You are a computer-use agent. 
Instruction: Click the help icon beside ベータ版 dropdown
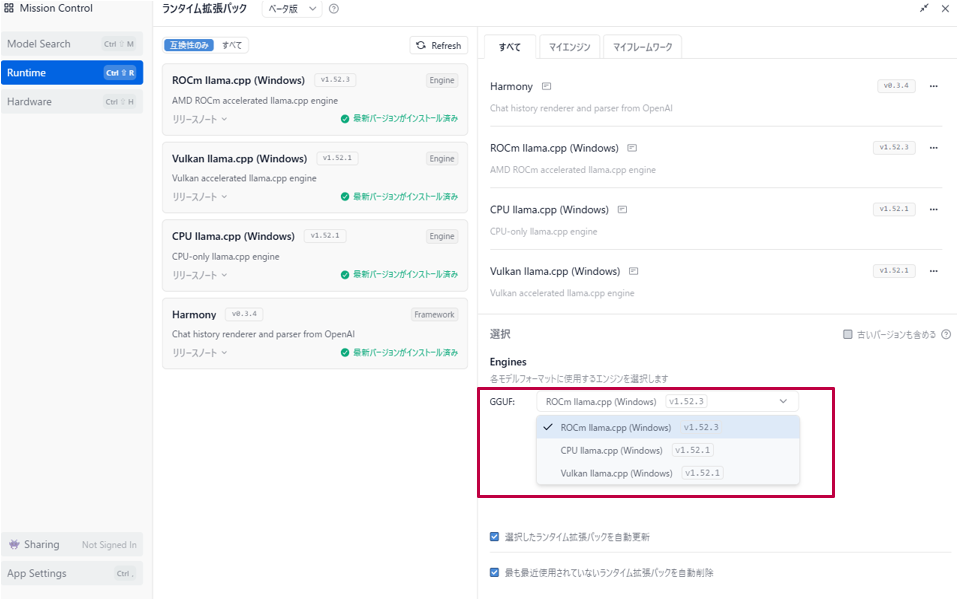click(x=333, y=9)
